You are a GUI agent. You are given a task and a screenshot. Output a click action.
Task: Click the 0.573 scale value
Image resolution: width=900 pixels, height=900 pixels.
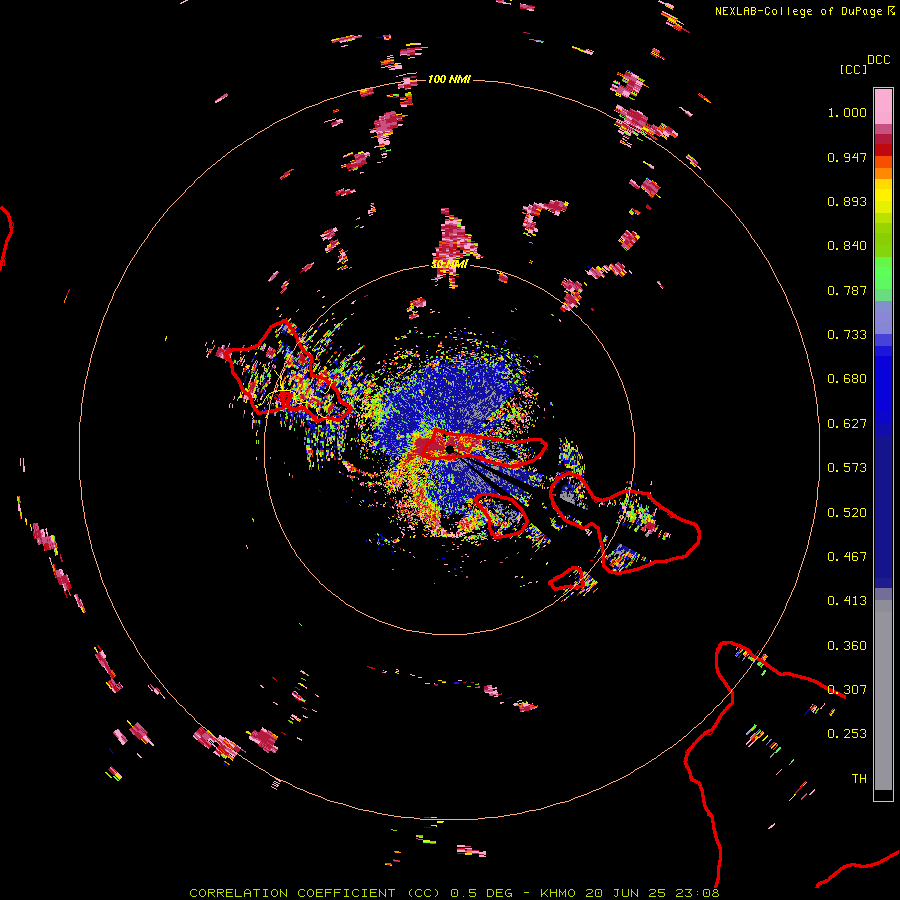click(847, 468)
